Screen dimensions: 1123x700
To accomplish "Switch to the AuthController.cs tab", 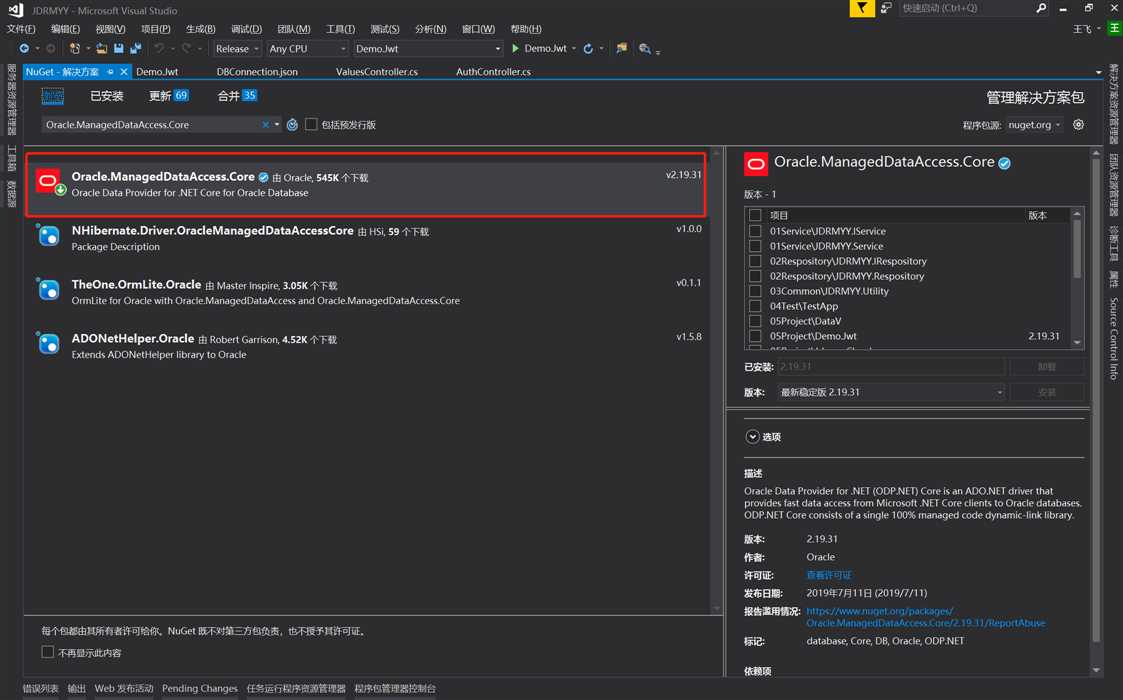I will (493, 72).
